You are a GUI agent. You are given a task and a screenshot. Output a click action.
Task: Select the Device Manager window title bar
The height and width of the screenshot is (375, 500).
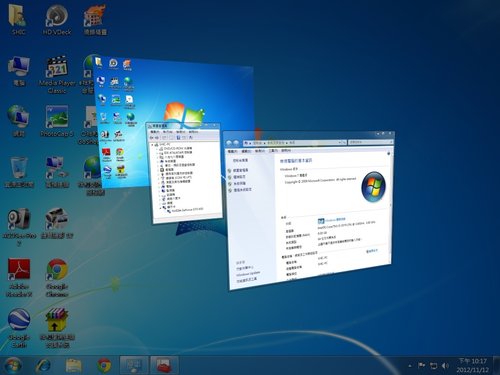[x=183, y=126]
